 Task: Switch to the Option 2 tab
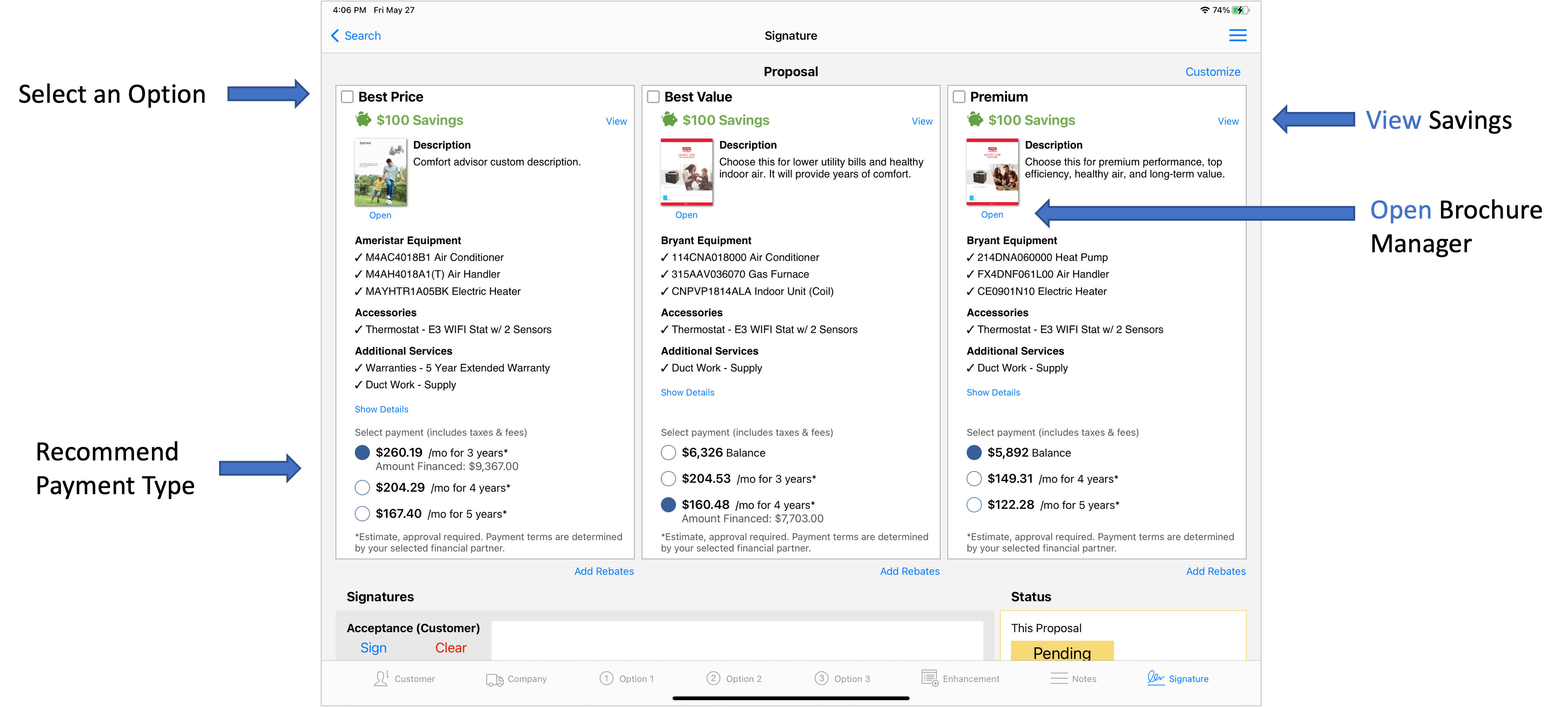(x=734, y=679)
